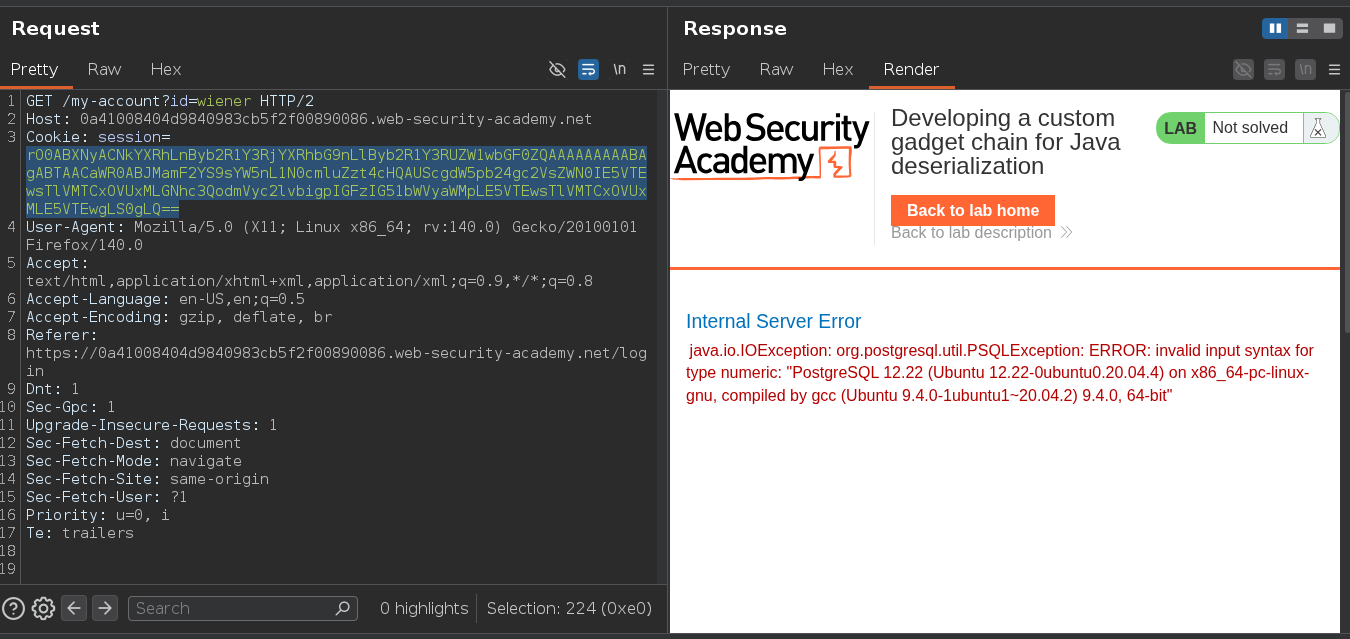The width and height of the screenshot is (1350, 639).
Task: Toggle word wrap icon in Request panel
Action: pyautogui.click(x=589, y=69)
